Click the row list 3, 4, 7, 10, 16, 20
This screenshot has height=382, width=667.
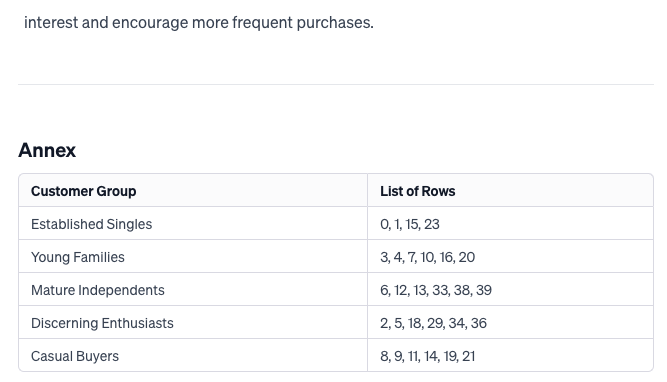point(428,257)
